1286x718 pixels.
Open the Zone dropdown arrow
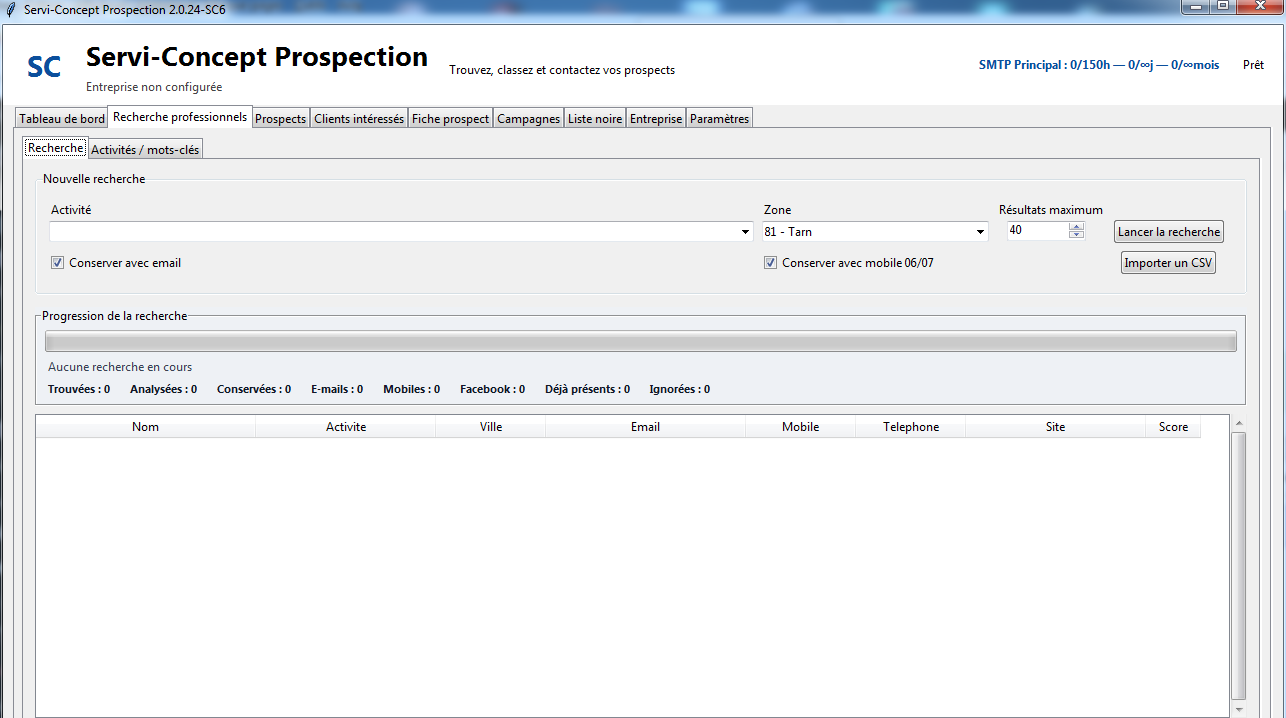pos(980,232)
